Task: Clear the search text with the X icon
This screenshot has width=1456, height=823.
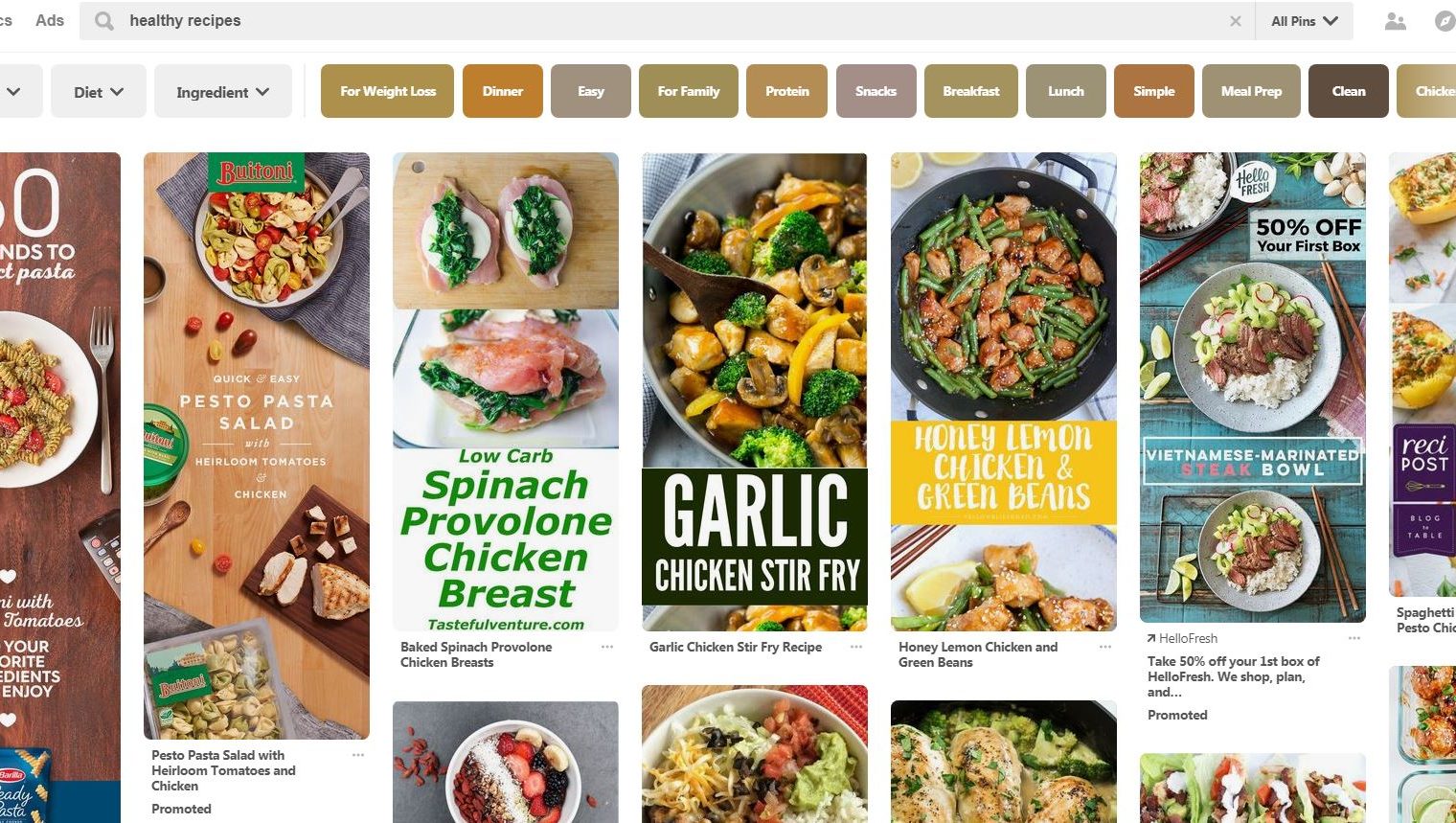Action: tap(1236, 21)
